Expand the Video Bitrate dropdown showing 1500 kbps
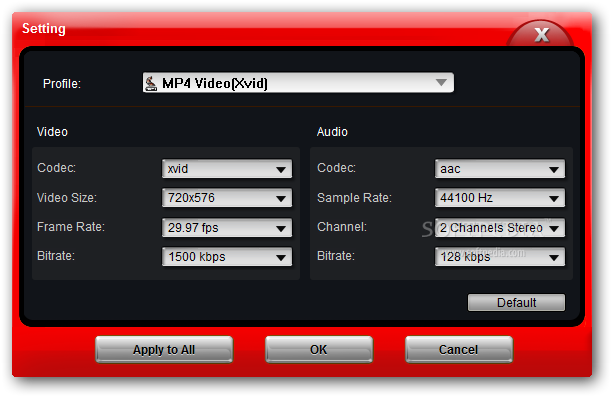 (227, 257)
